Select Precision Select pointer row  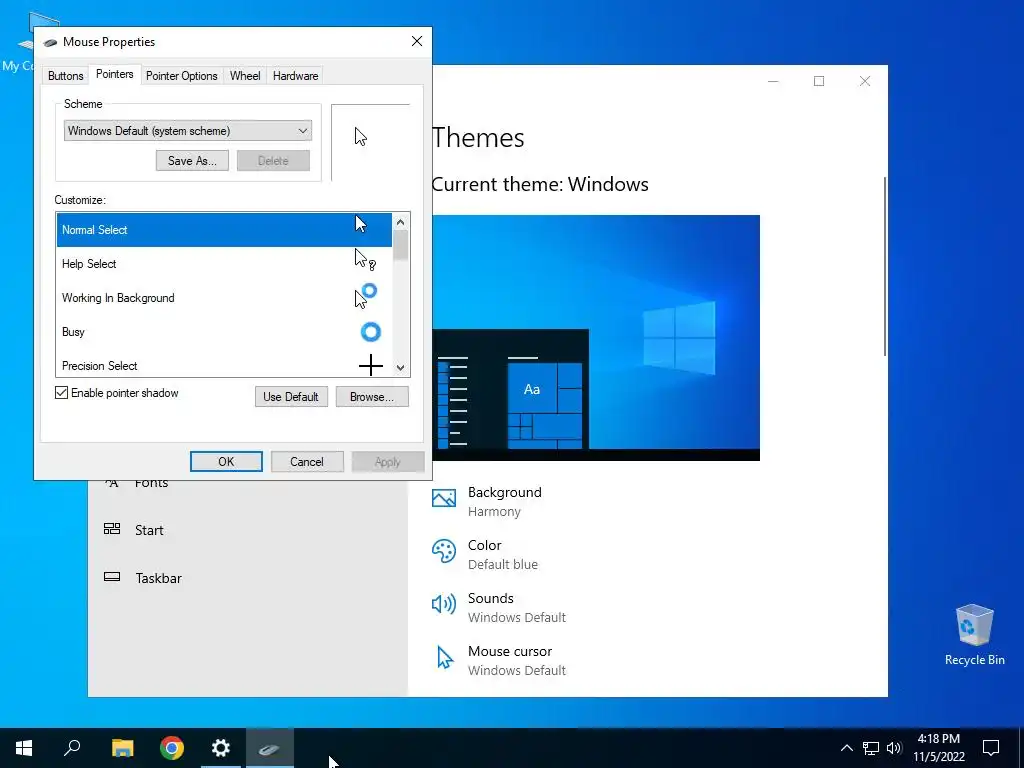pos(224,364)
